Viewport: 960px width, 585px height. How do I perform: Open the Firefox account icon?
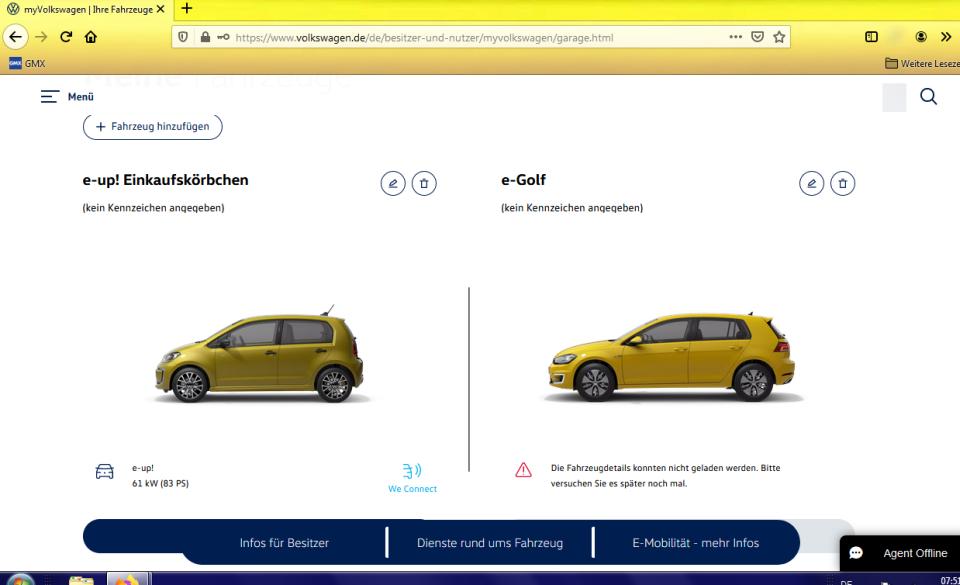[921, 37]
